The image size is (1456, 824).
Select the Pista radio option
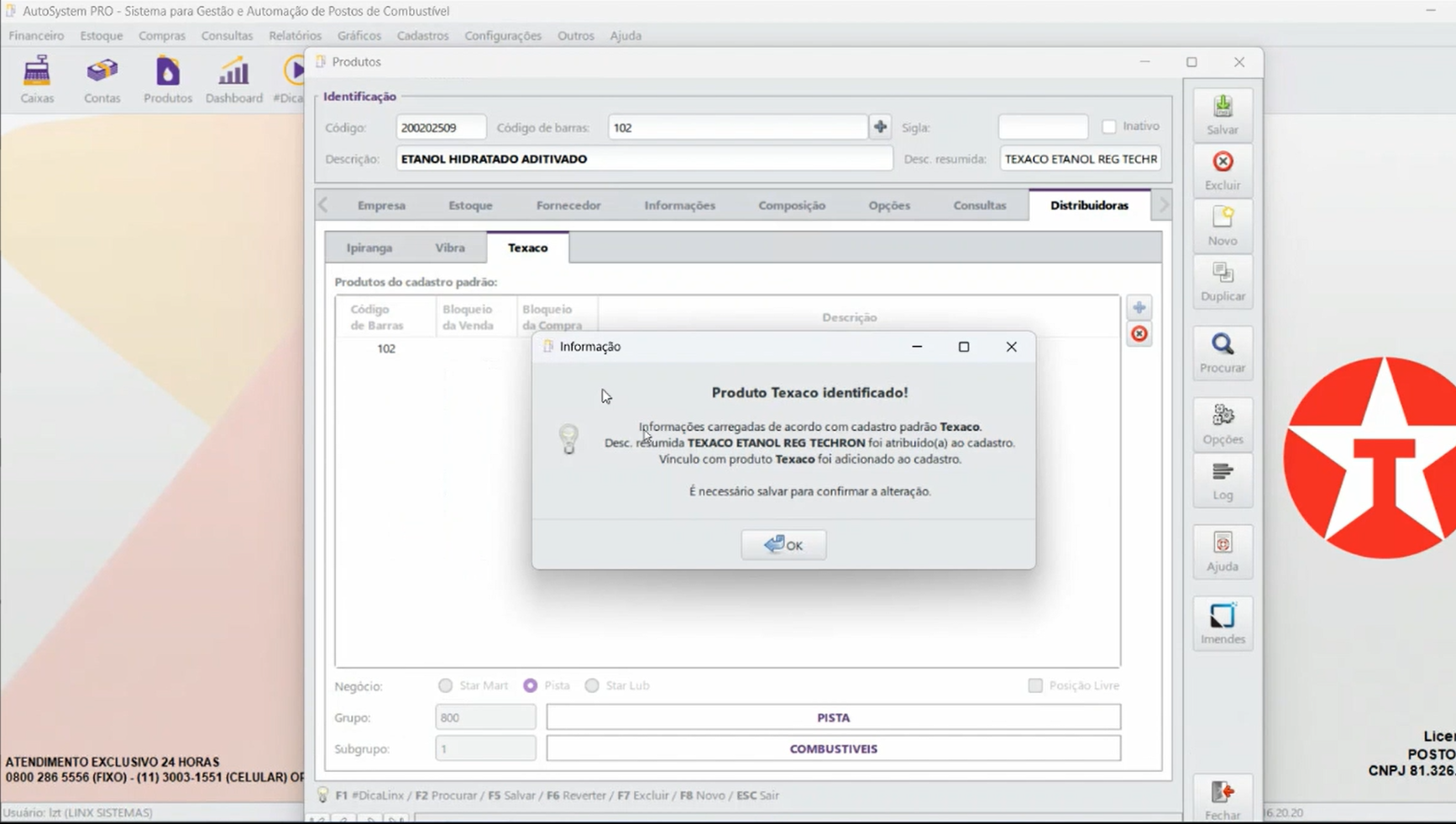530,685
